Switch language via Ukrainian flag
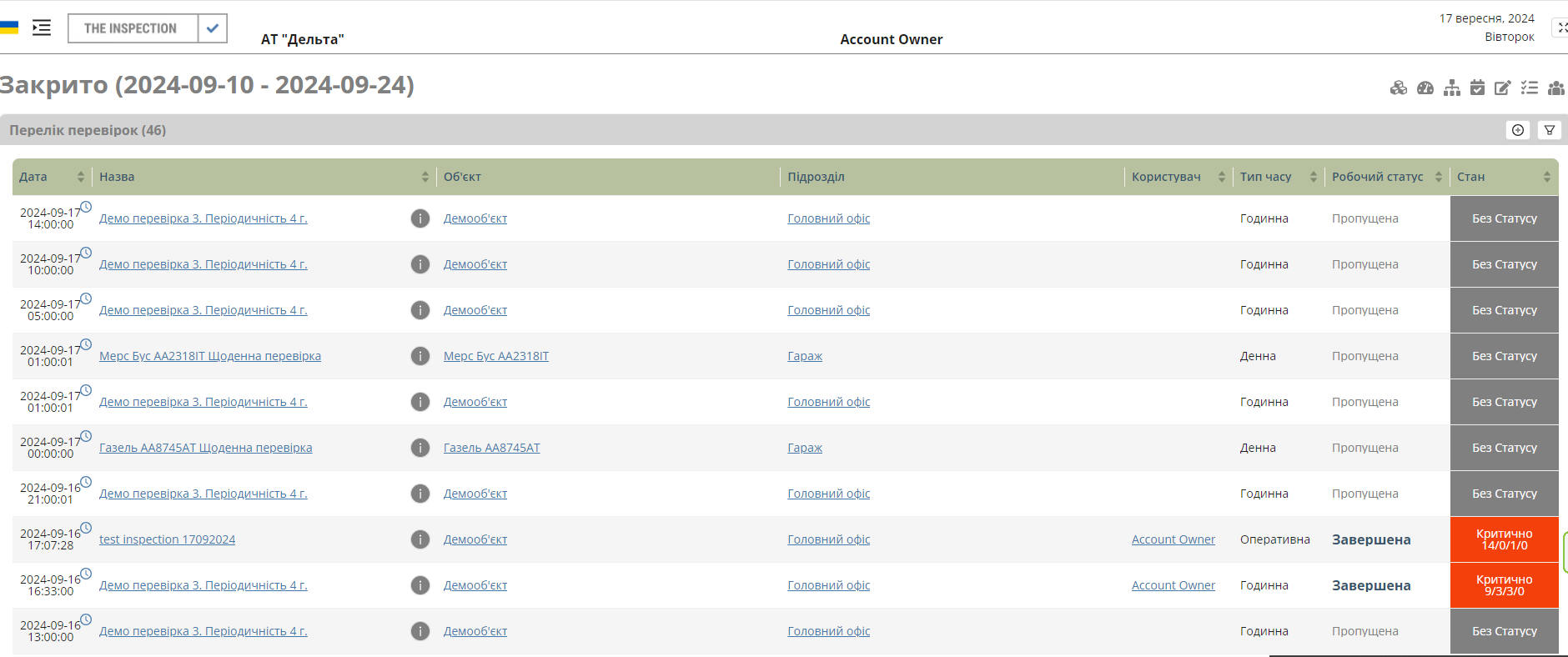1568x657 pixels. click(9, 28)
